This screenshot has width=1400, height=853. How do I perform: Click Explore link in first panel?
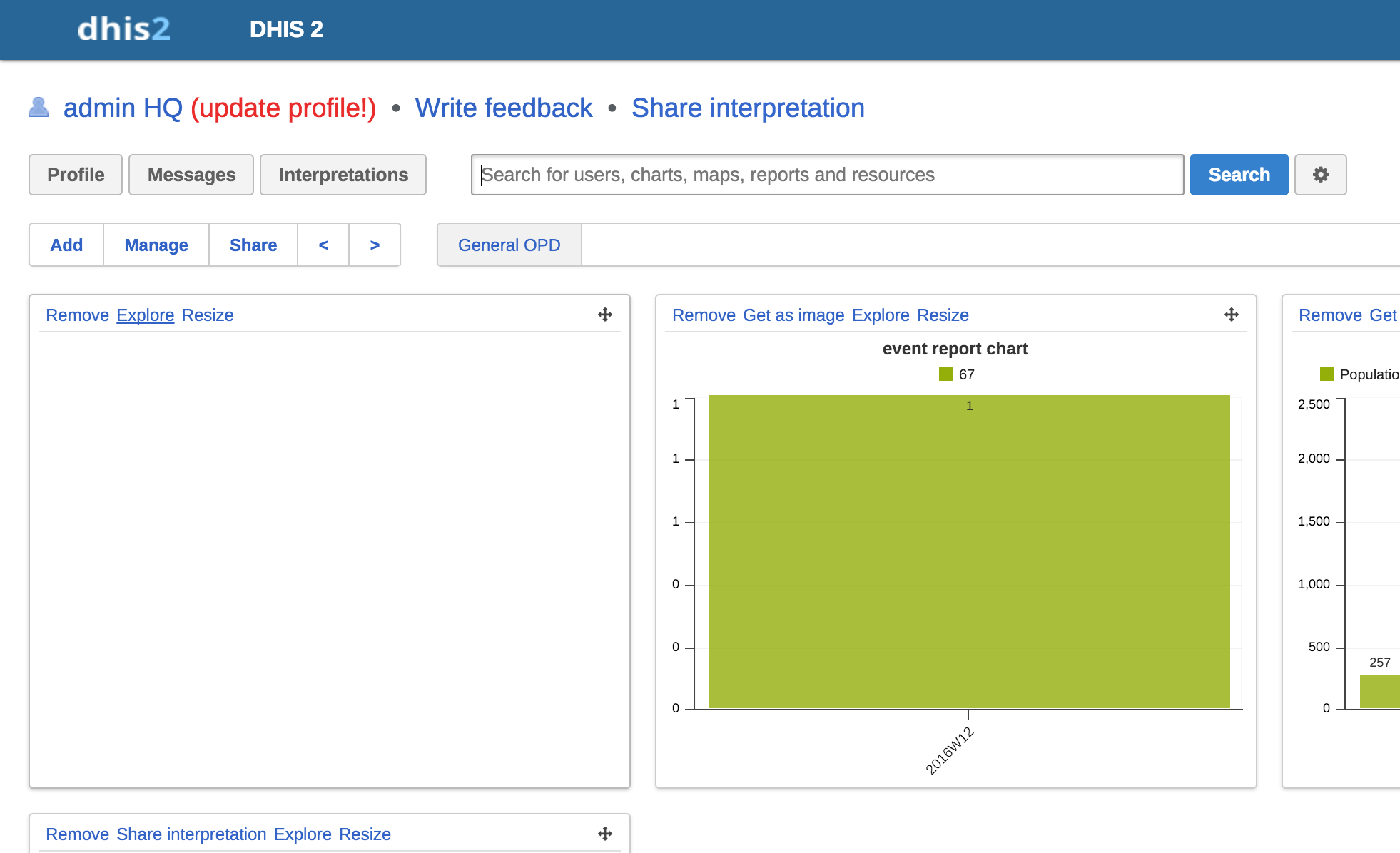[145, 315]
